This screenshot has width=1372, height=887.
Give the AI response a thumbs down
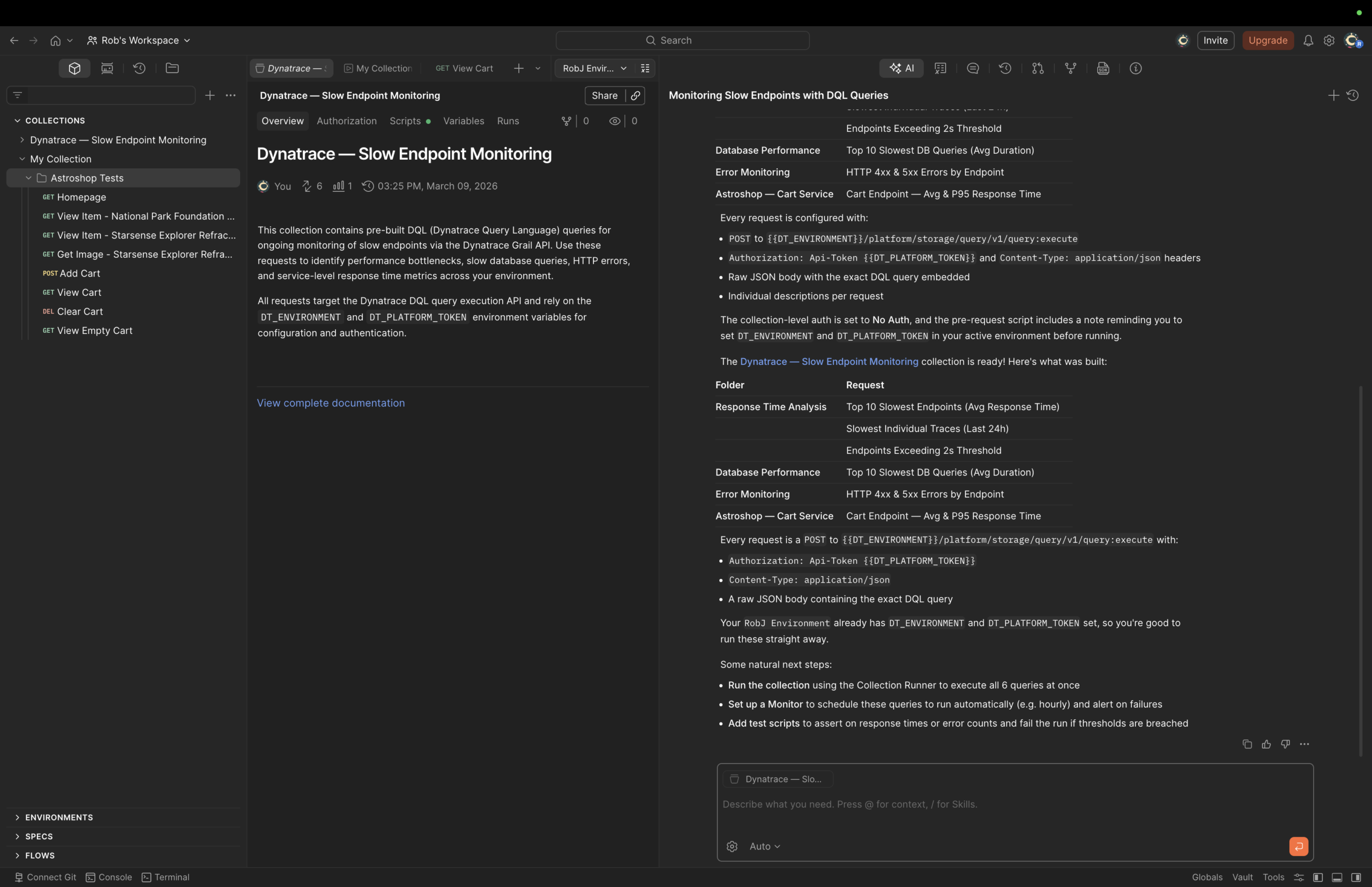coord(1286,744)
